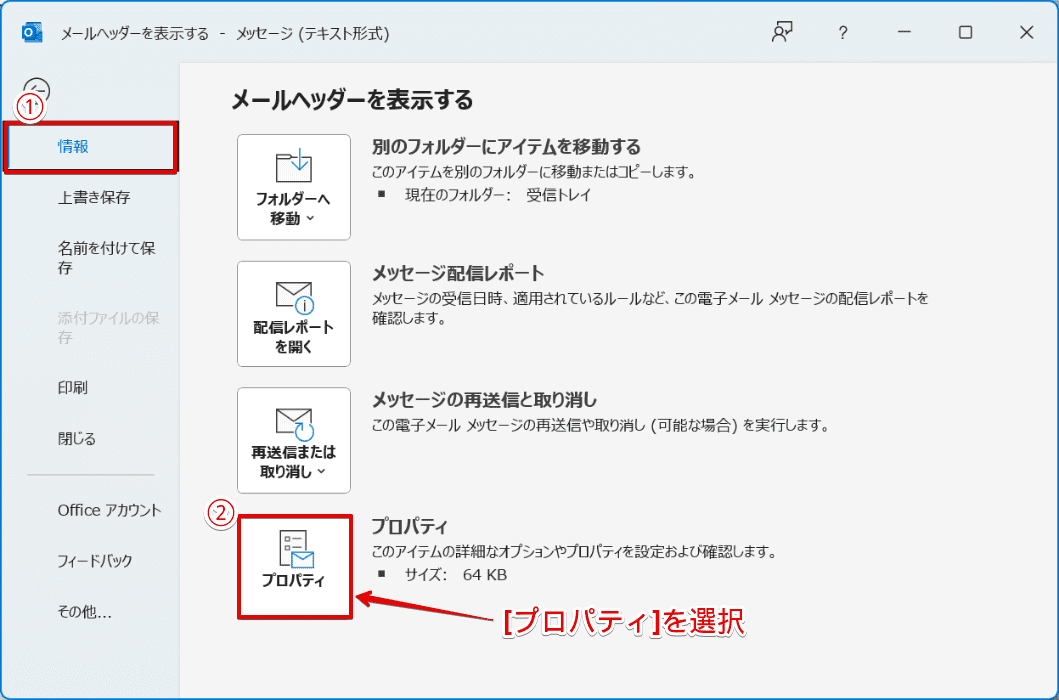Viewport: 1059px width, 700px height.
Task: Minimize the message window
Action: pos(904,32)
